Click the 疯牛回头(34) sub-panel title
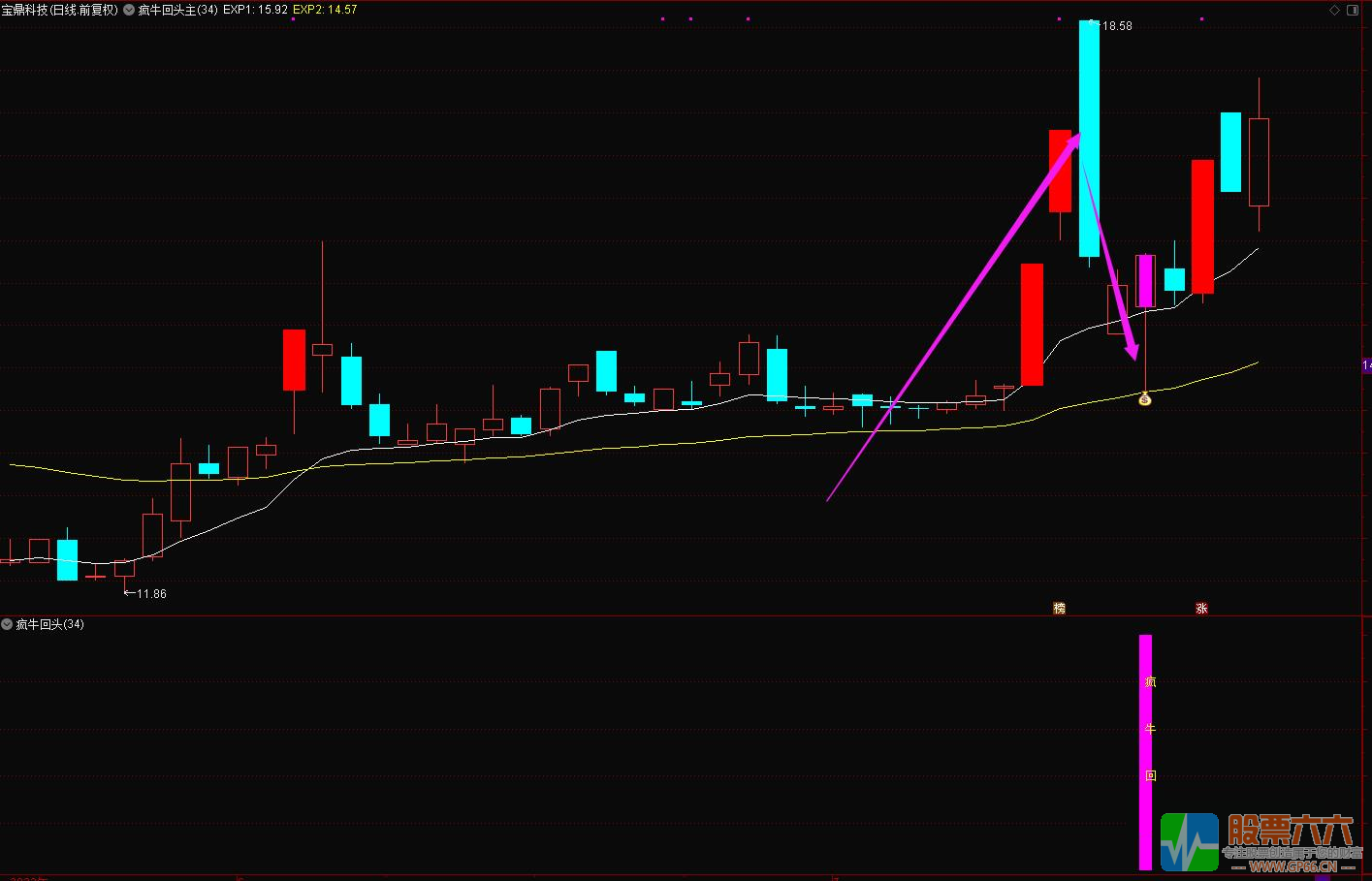 coord(50,624)
